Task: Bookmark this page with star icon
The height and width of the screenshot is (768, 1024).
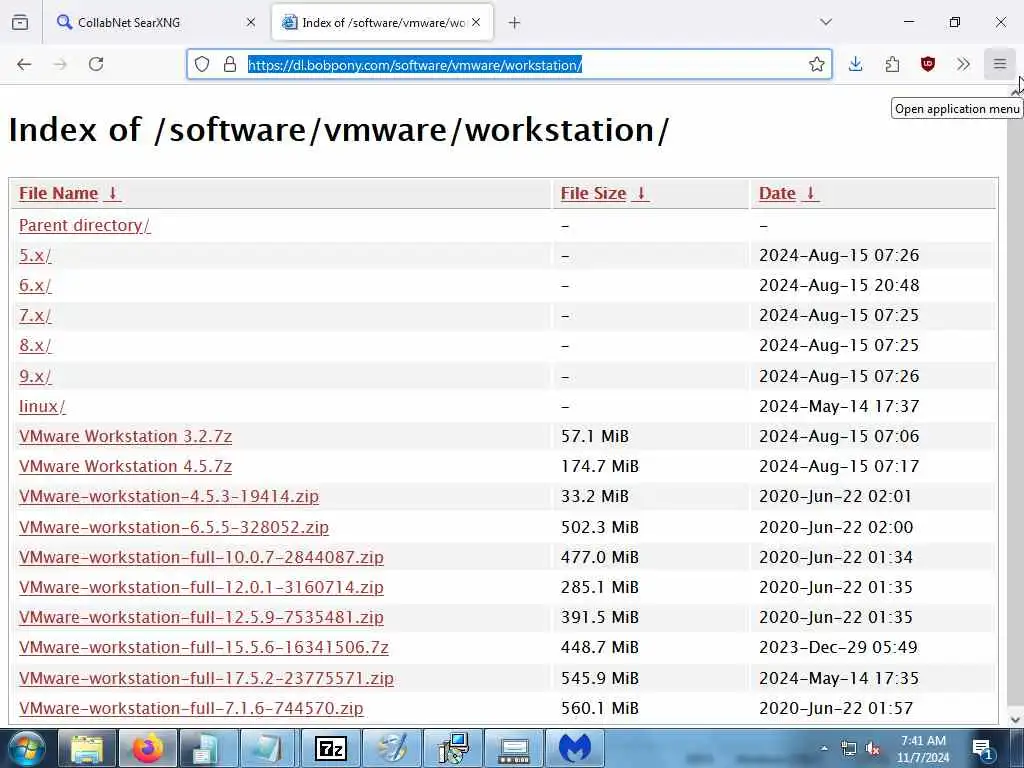Action: tap(816, 64)
